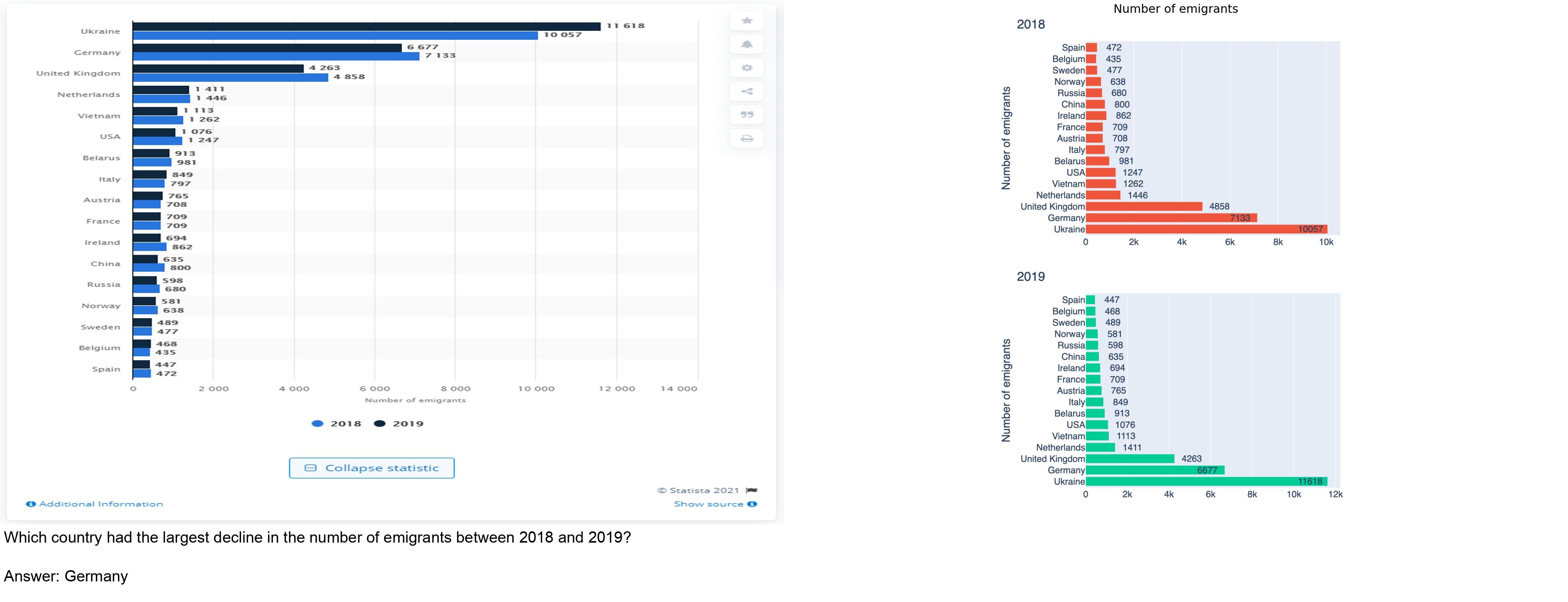
Task: Click the red Ukraine bar labeled 10057
Action: click(1206, 229)
